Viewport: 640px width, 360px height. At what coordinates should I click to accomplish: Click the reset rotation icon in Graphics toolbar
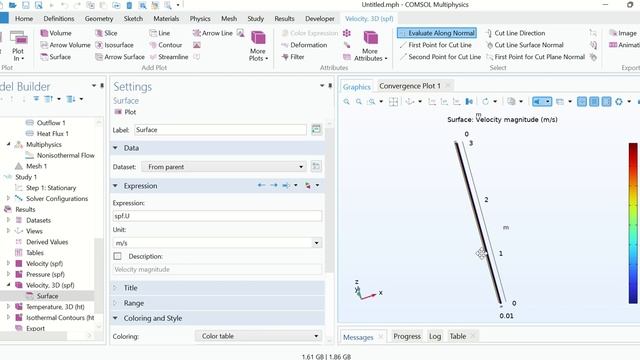coord(485,102)
